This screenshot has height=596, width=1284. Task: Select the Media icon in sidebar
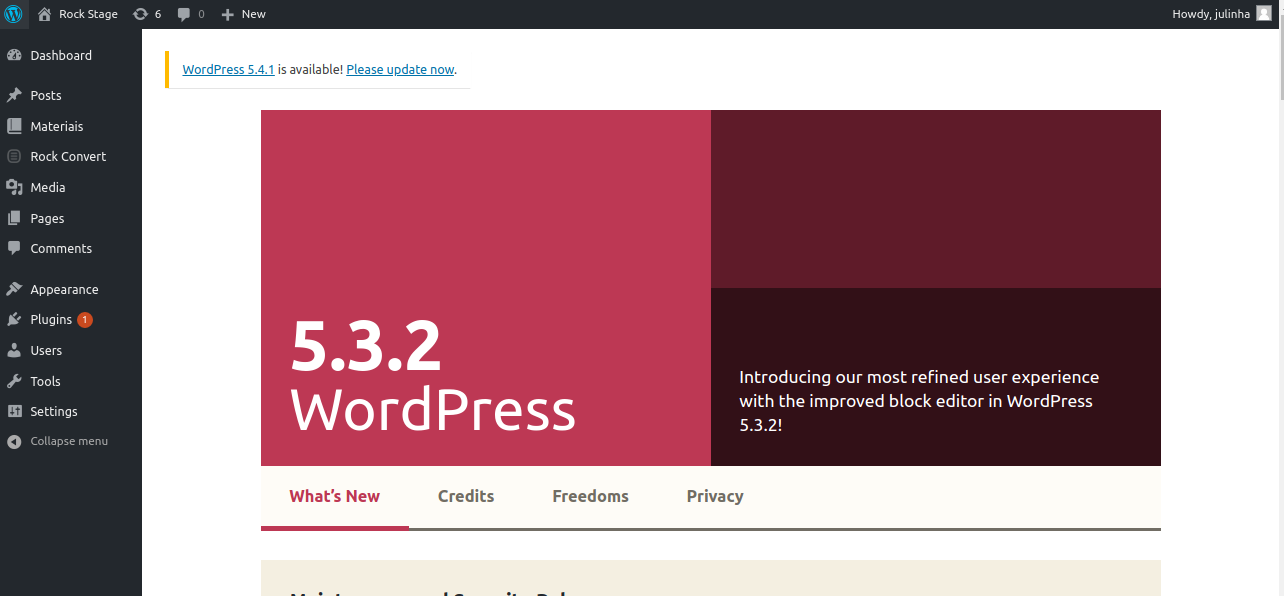point(14,188)
